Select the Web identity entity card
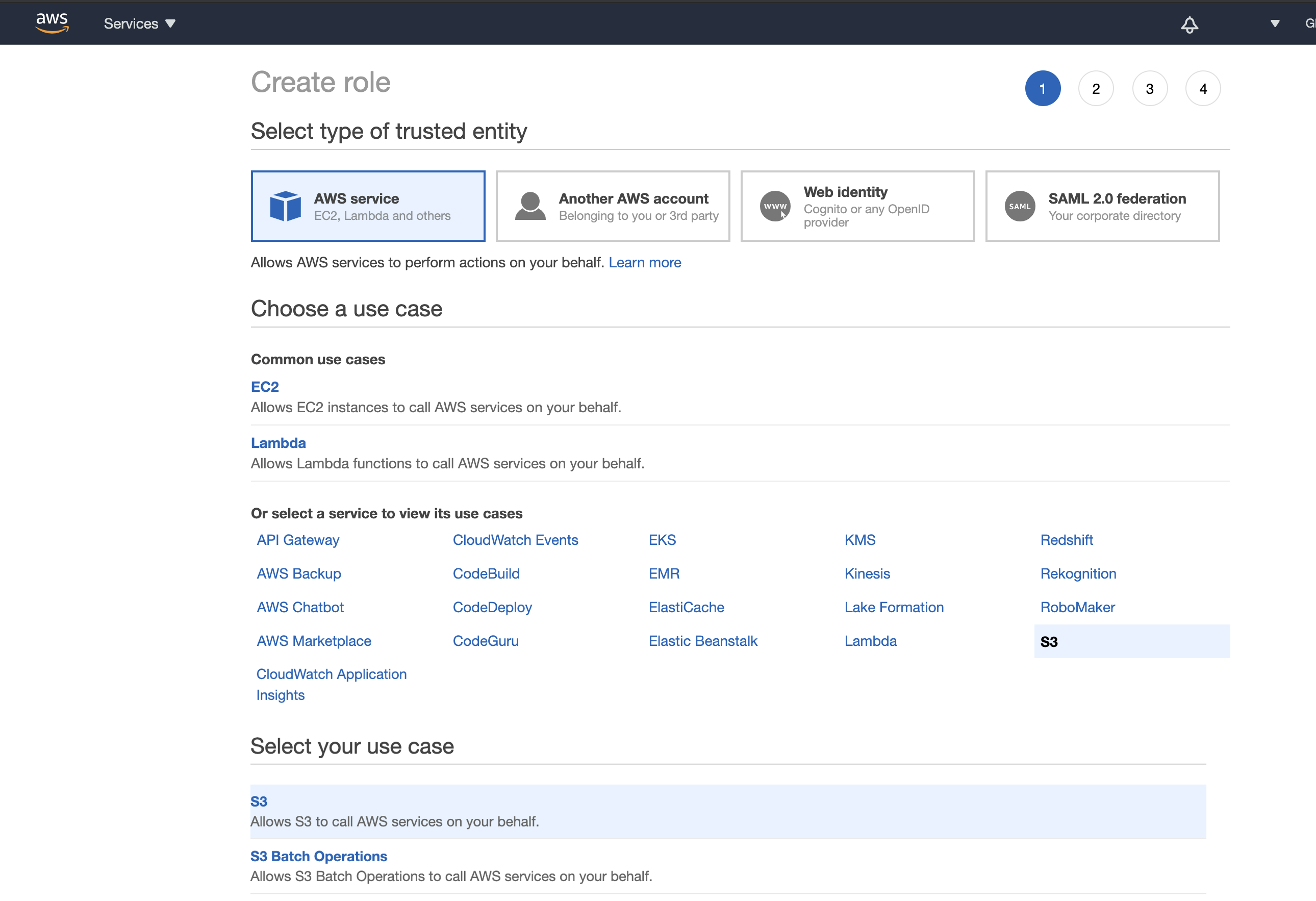1316x901 pixels. pyautogui.click(x=857, y=206)
